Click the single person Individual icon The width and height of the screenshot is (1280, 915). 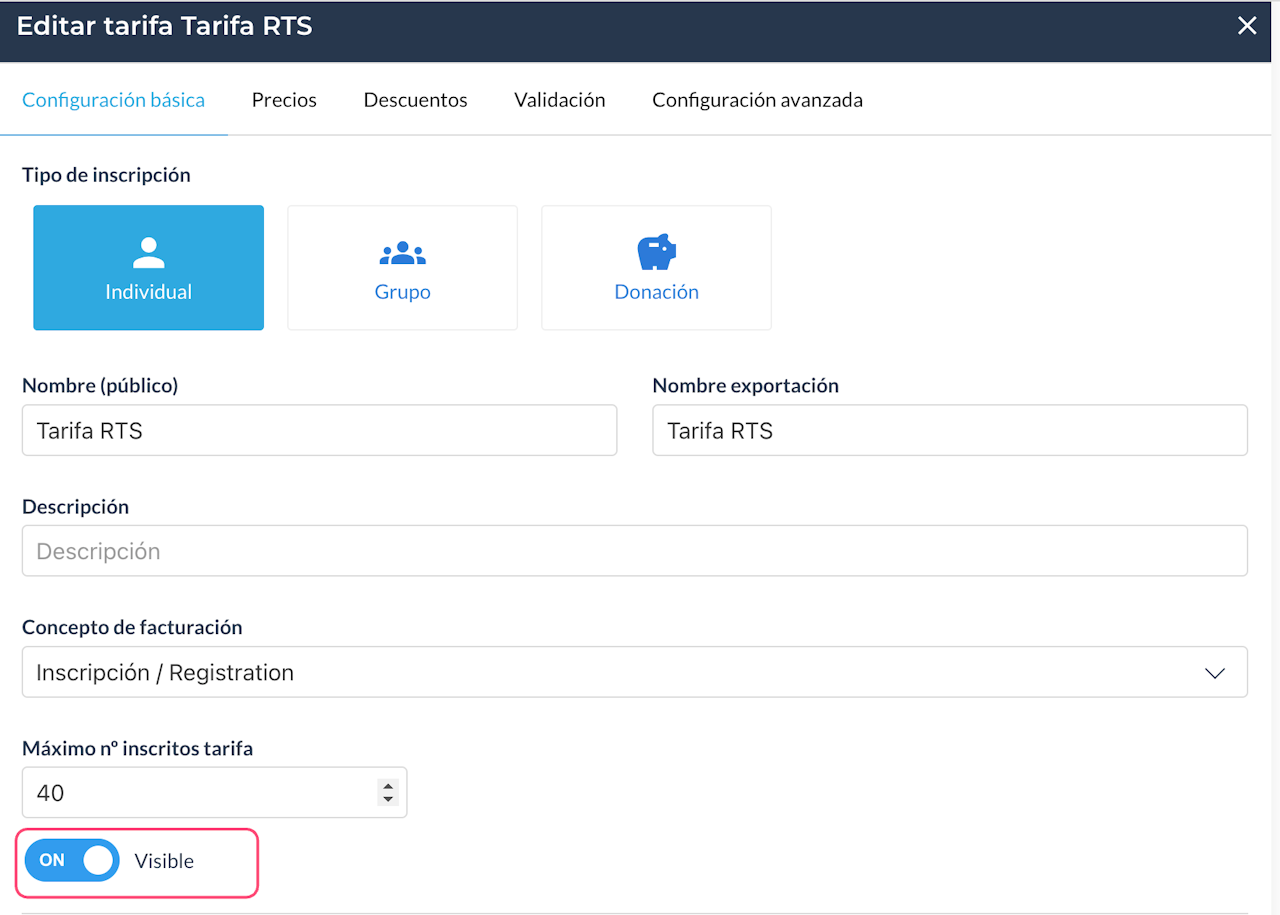[x=149, y=253]
